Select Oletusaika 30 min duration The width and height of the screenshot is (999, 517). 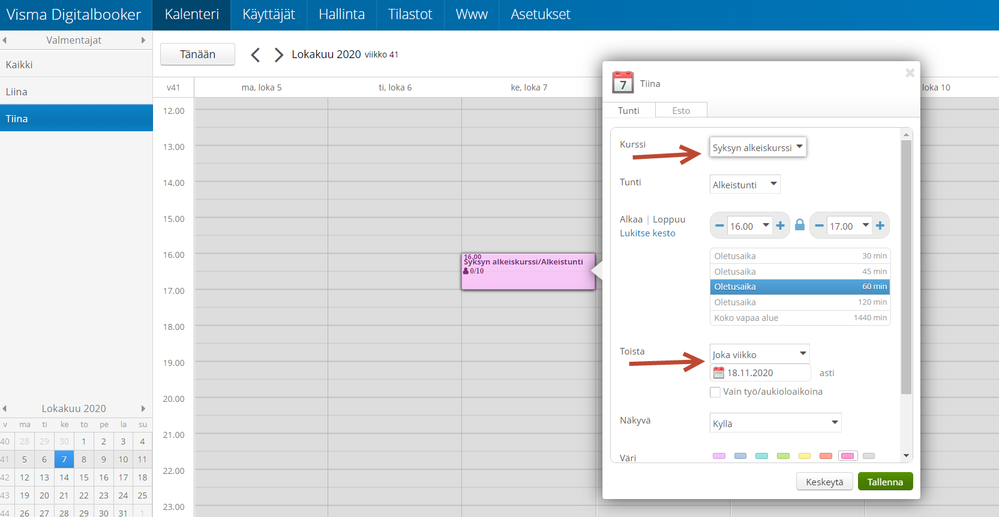click(x=800, y=256)
